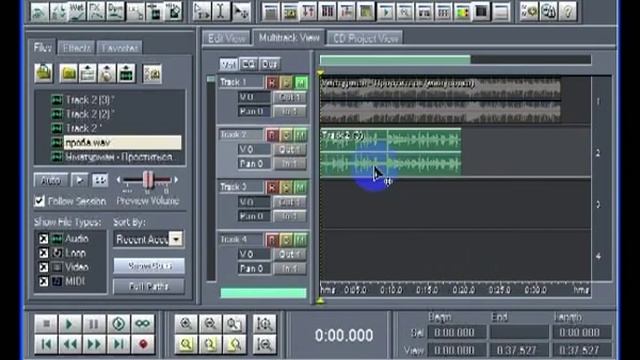Start recording with the red Record button

143,344
